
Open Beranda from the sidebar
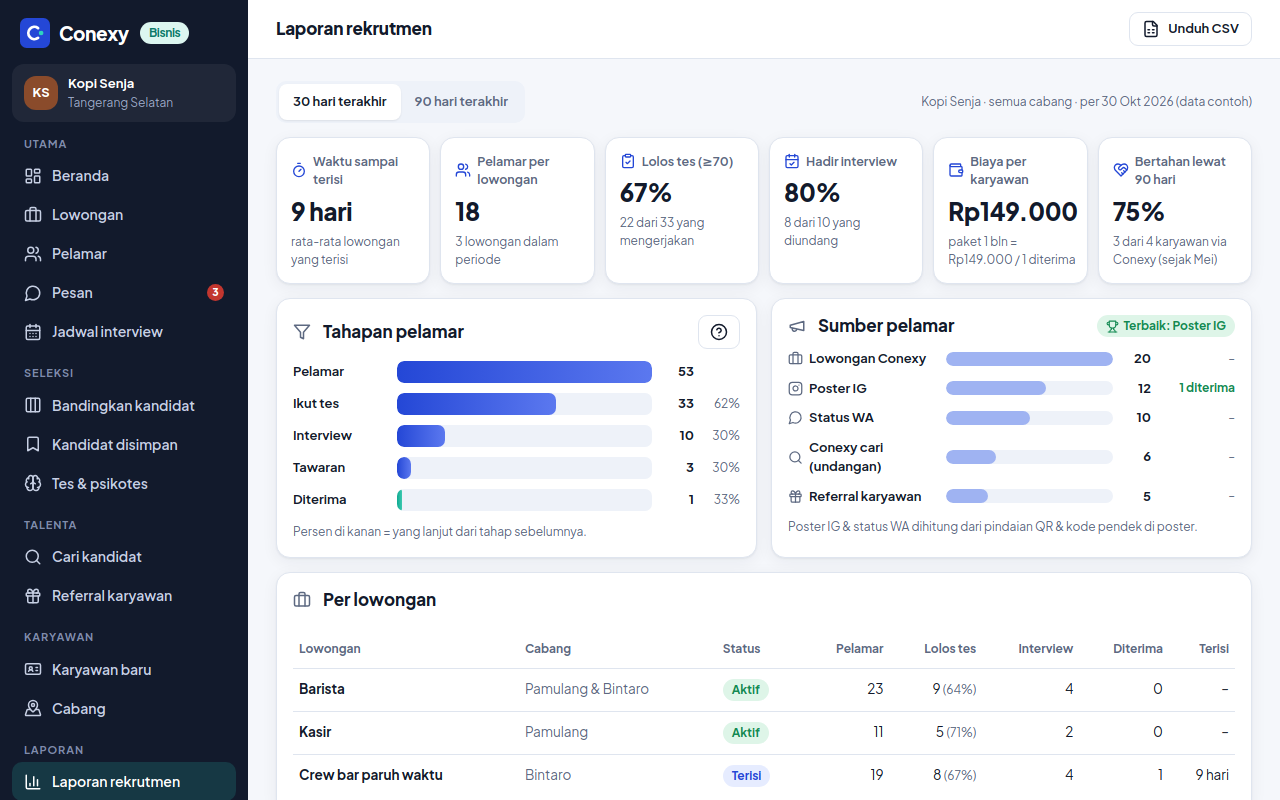pos(124,176)
